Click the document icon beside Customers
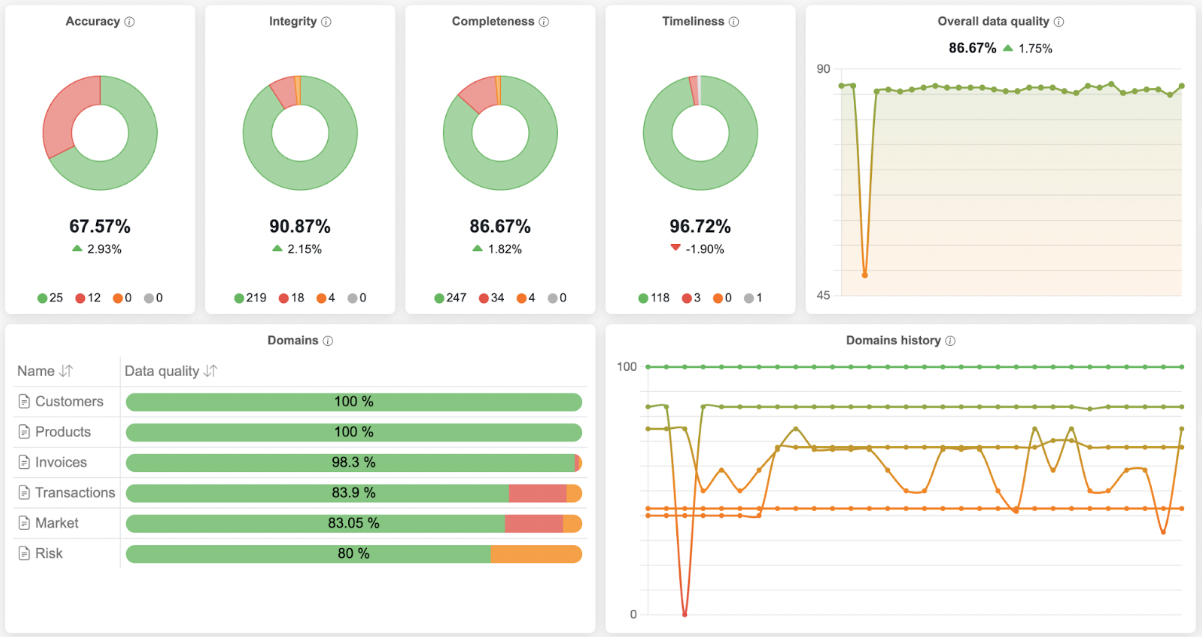 coord(25,402)
